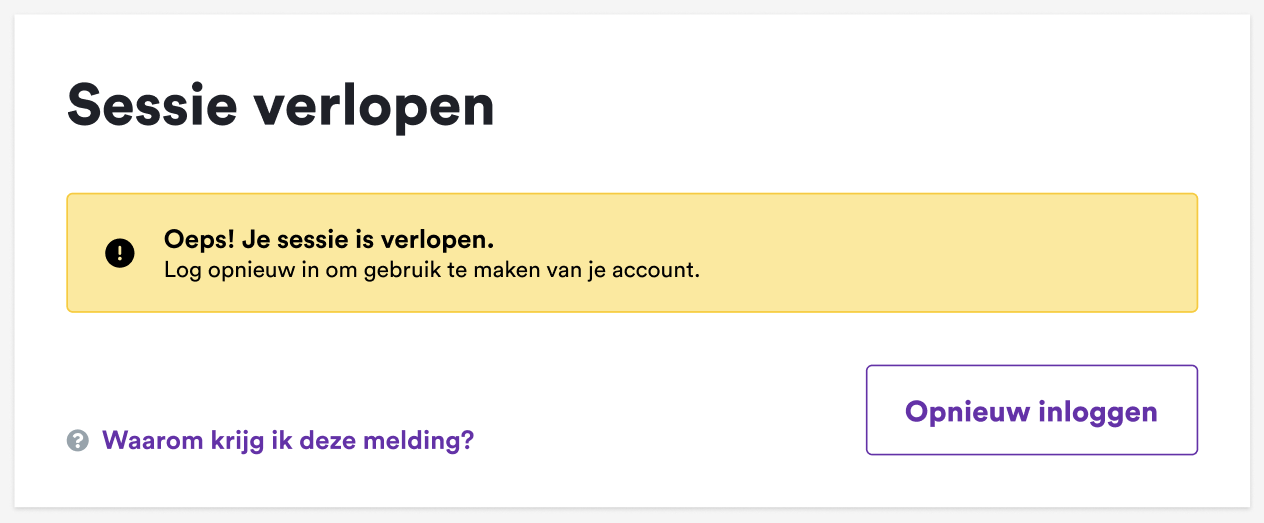Open the 'Waarom krijg ik deze melding?' link

[x=288, y=440]
